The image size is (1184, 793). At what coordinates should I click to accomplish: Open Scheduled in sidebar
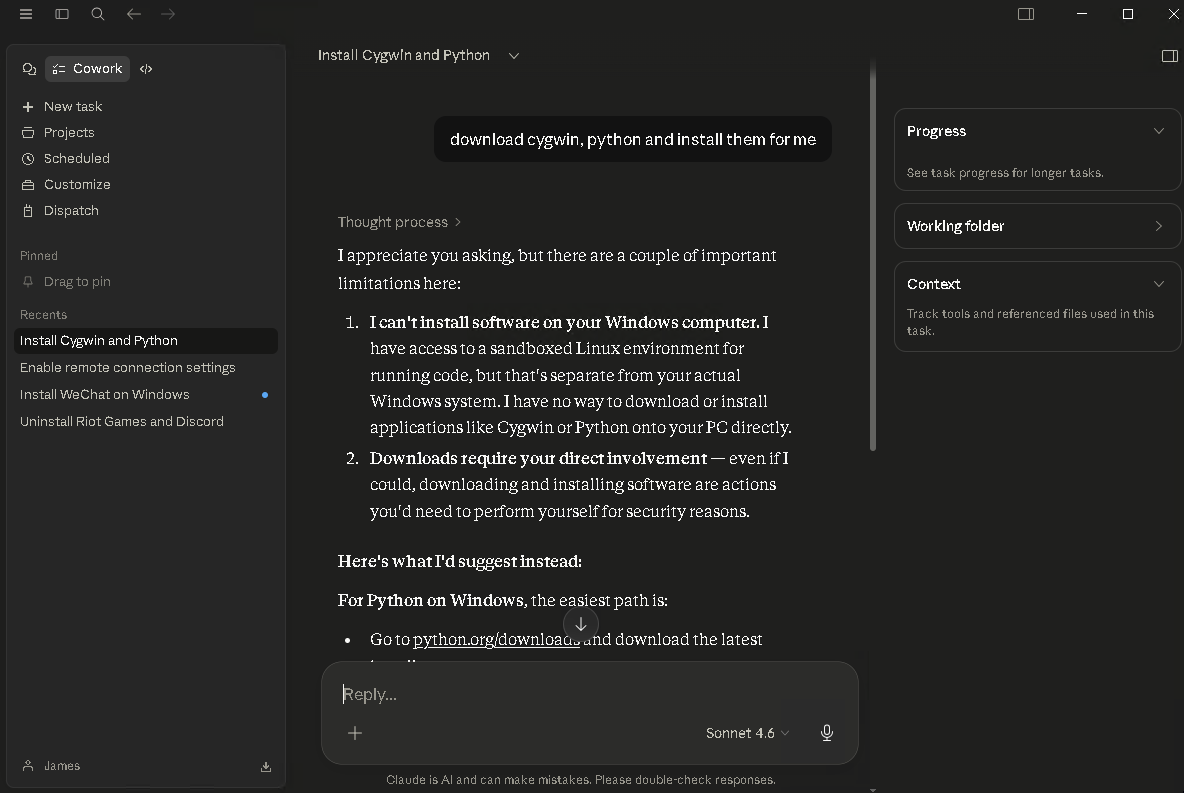pos(76,158)
